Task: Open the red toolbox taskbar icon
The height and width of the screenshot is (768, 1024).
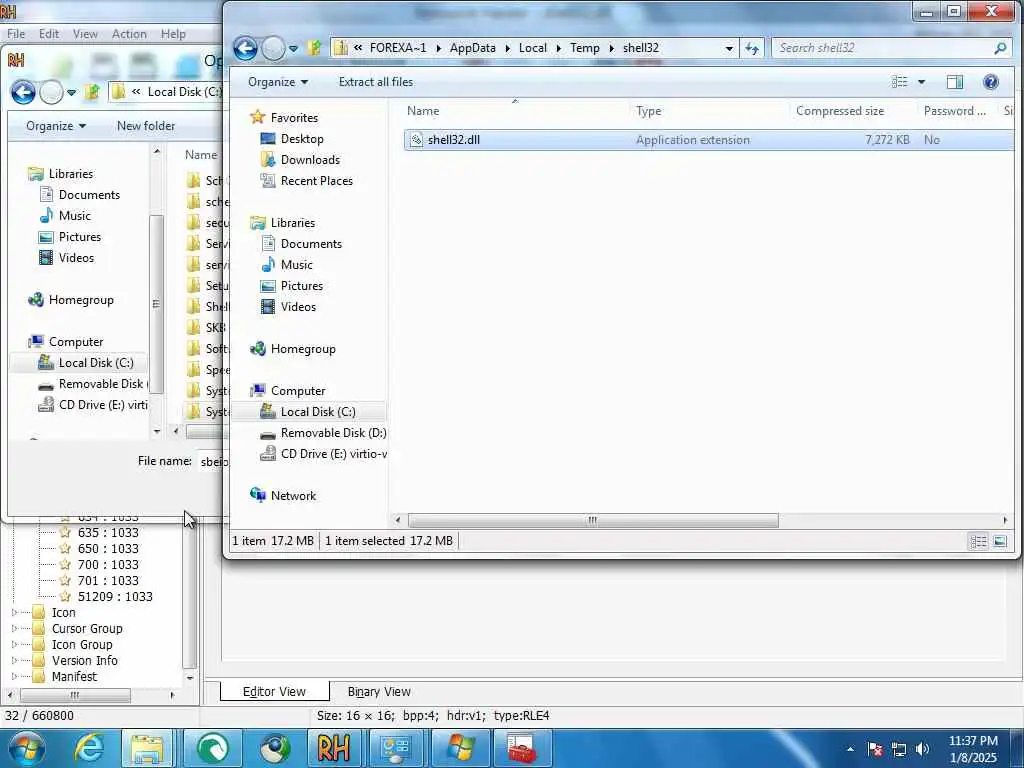Action: point(522,748)
